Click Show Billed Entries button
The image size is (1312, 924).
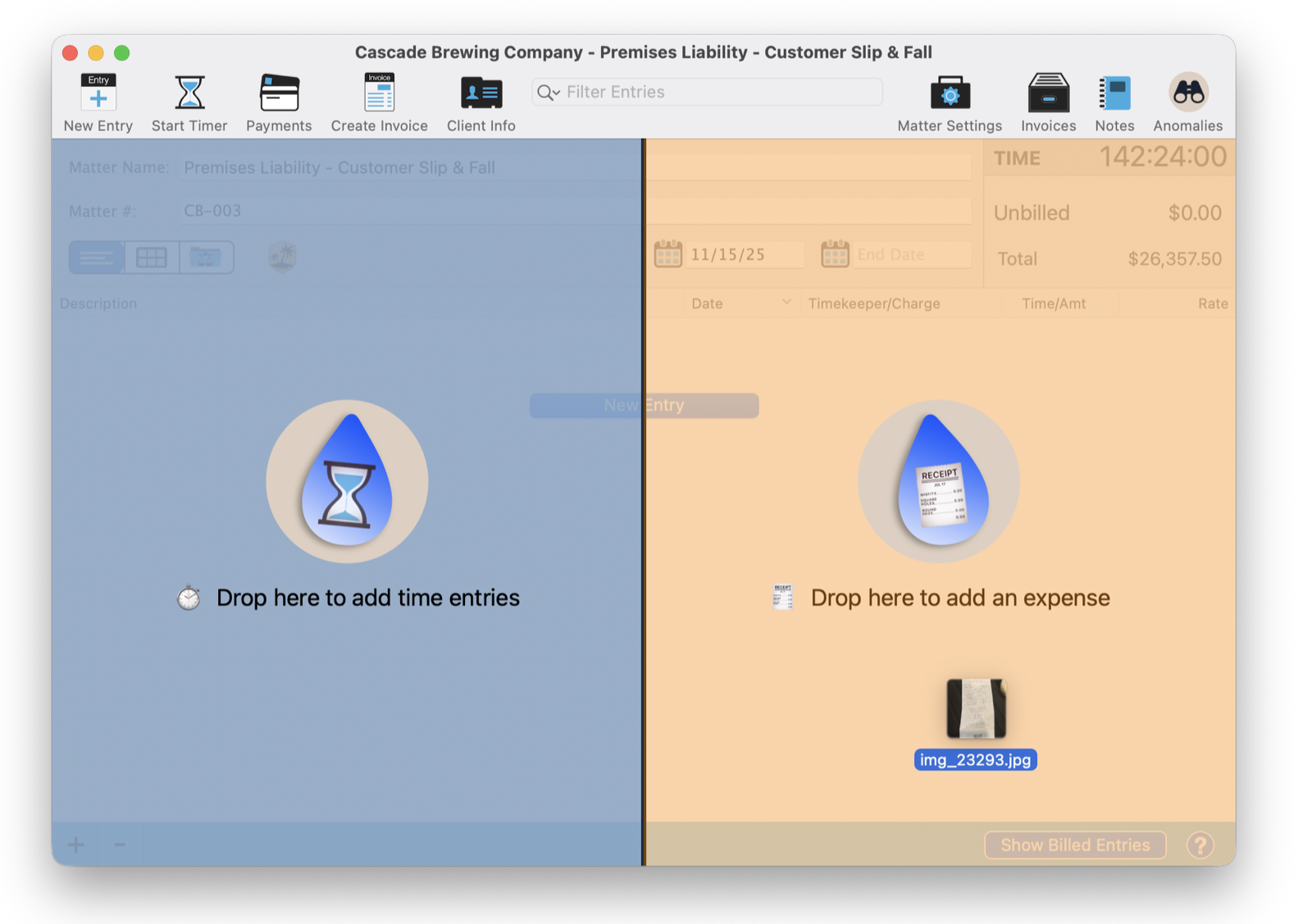1075,845
